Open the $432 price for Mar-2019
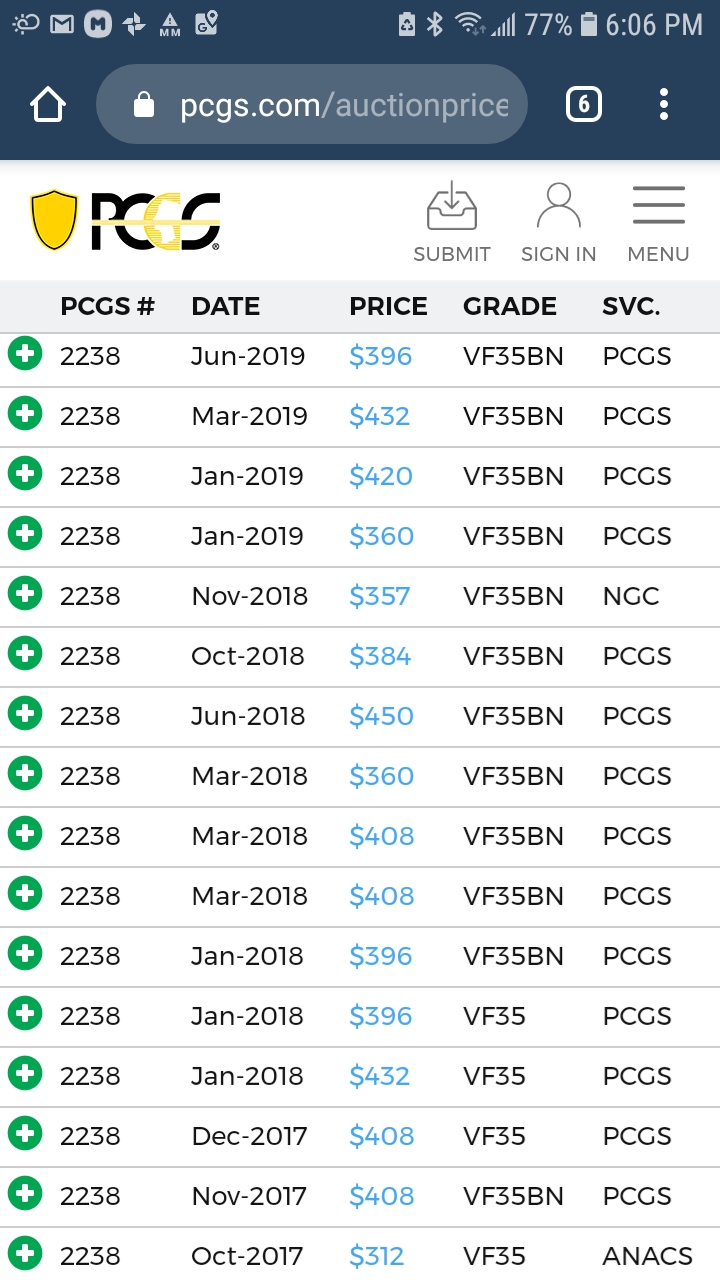 point(380,416)
